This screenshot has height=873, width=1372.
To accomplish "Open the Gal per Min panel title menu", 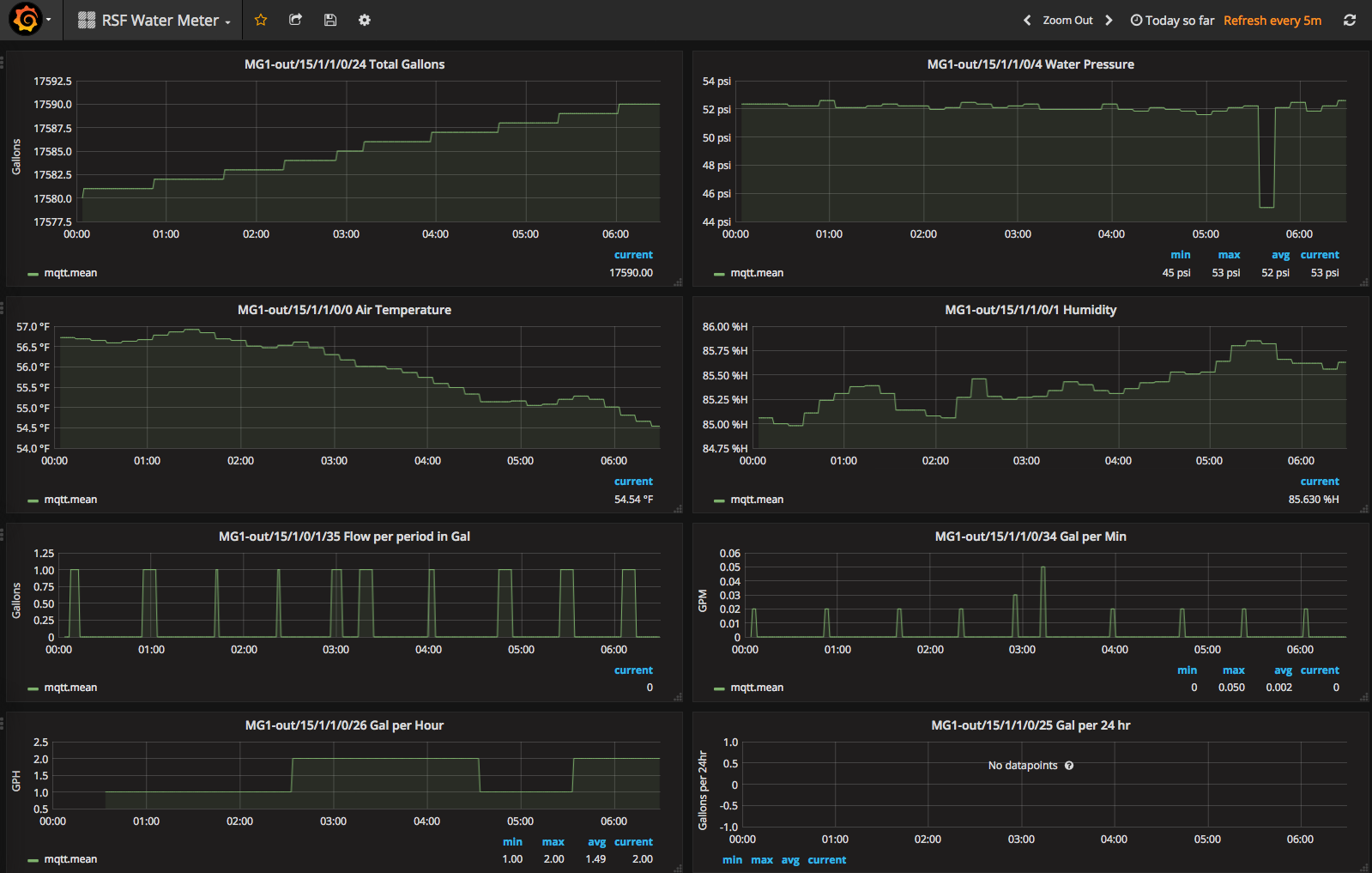I will pyautogui.click(x=1031, y=537).
